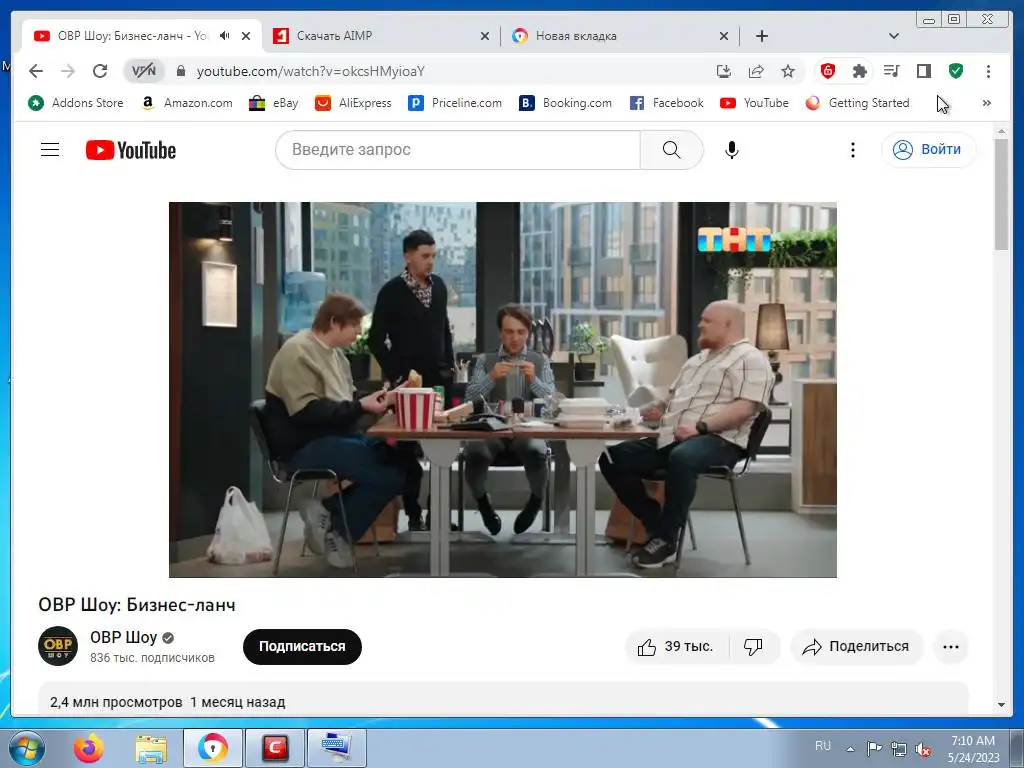Open Priceline.com bookmark

click(x=455, y=103)
